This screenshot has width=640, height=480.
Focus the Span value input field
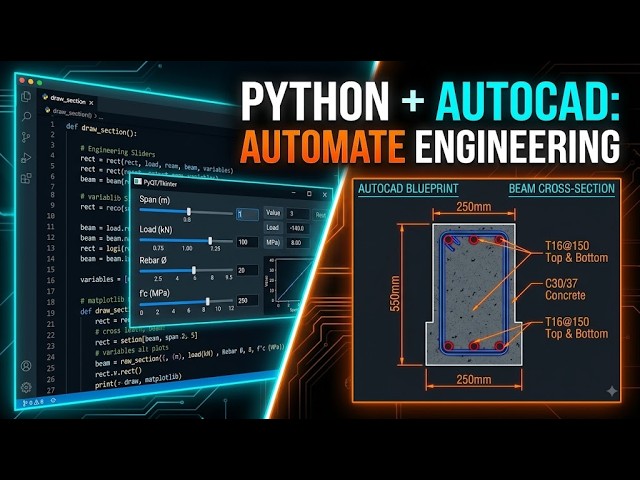(247, 214)
